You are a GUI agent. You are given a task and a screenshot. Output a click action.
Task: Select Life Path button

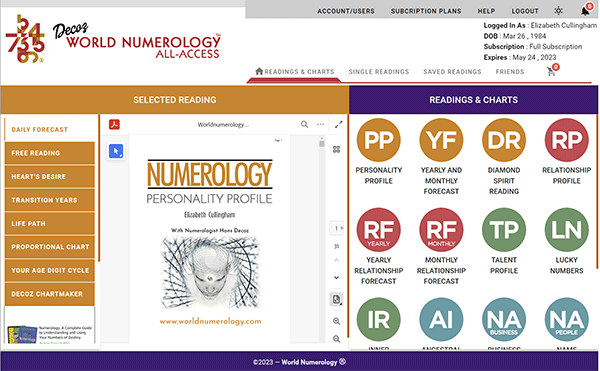coord(49,223)
